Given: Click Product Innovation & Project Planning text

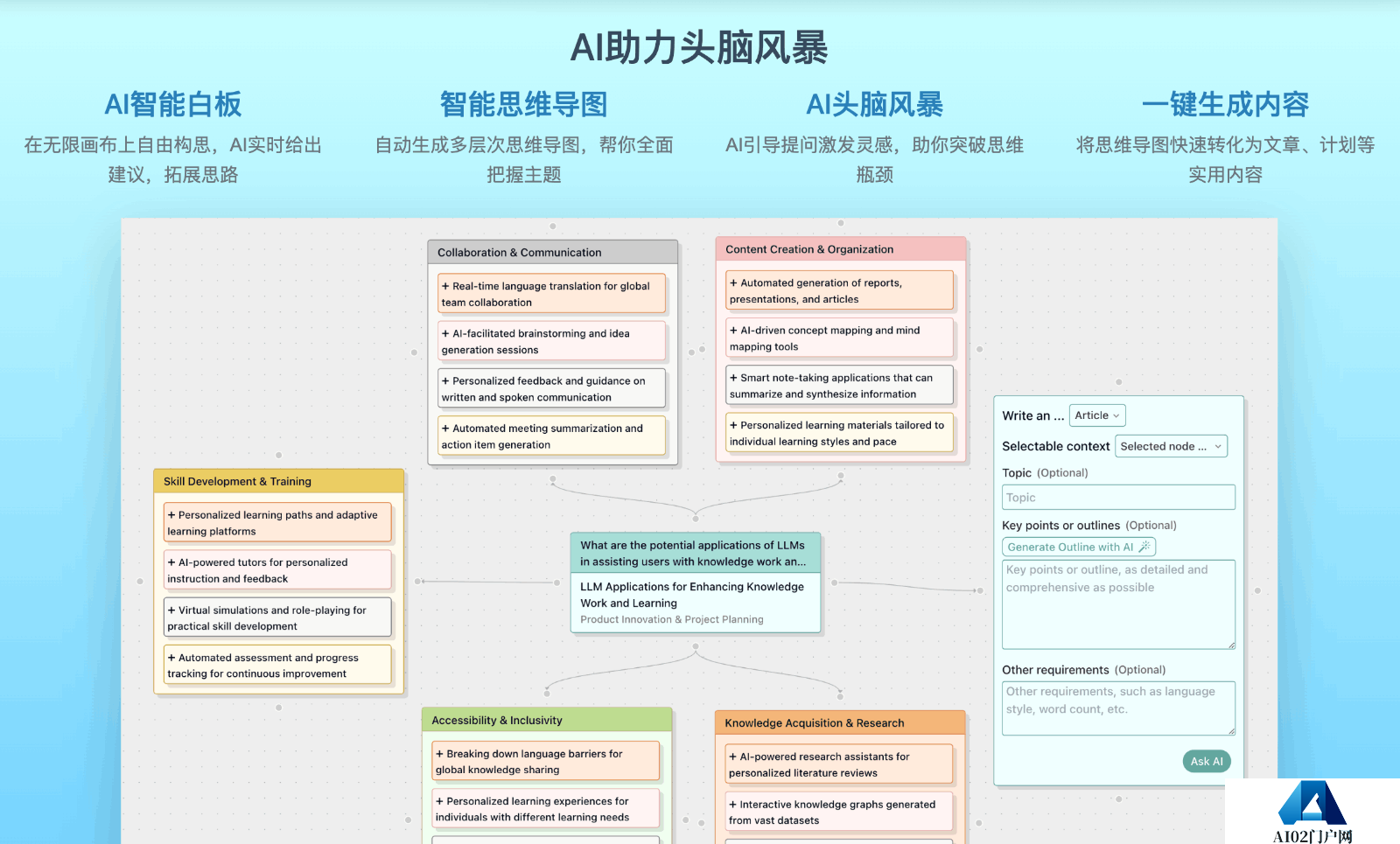Looking at the screenshot, I should tap(672, 619).
